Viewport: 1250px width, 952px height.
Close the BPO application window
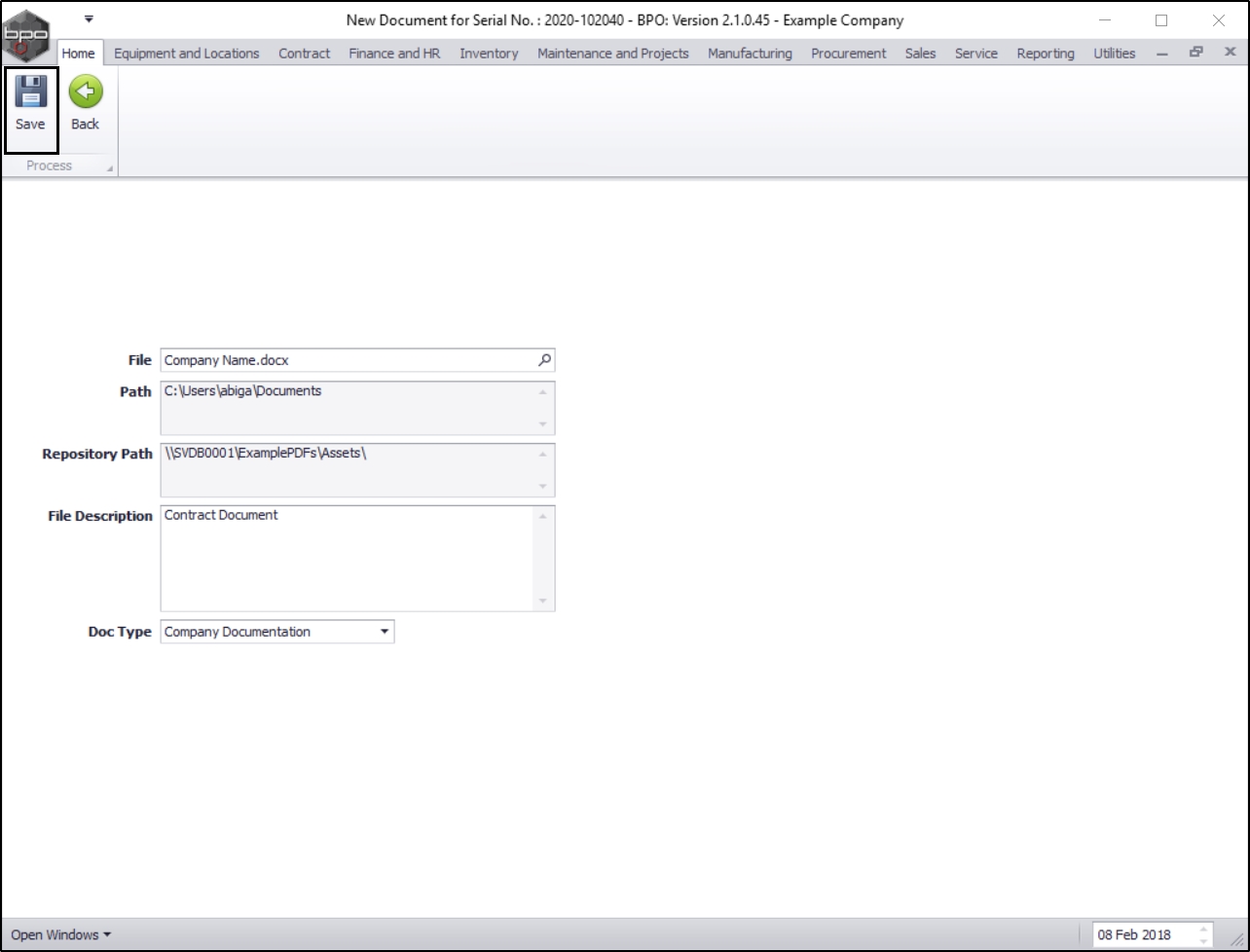pyautogui.click(x=1219, y=19)
